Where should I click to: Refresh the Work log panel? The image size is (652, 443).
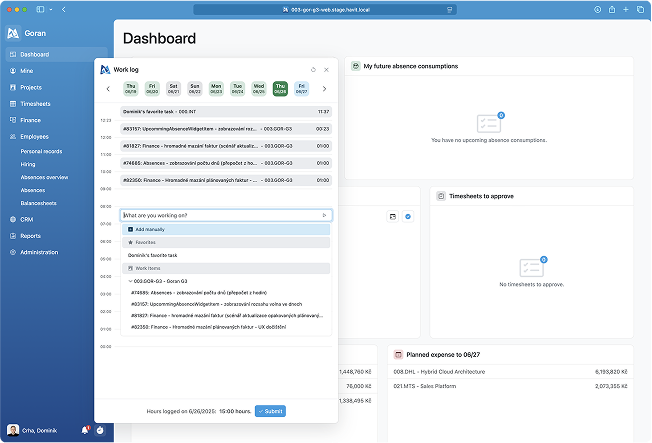313,70
